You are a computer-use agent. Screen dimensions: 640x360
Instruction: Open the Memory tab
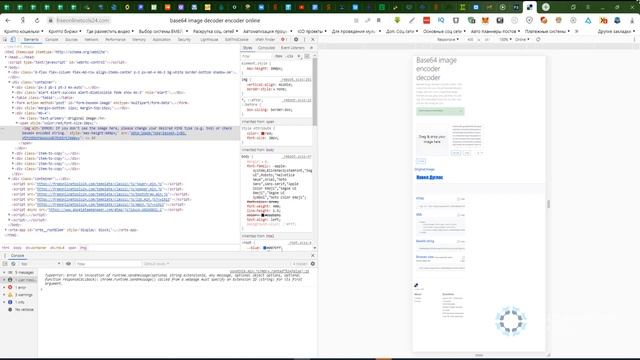pyautogui.click(x=139, y=40)
